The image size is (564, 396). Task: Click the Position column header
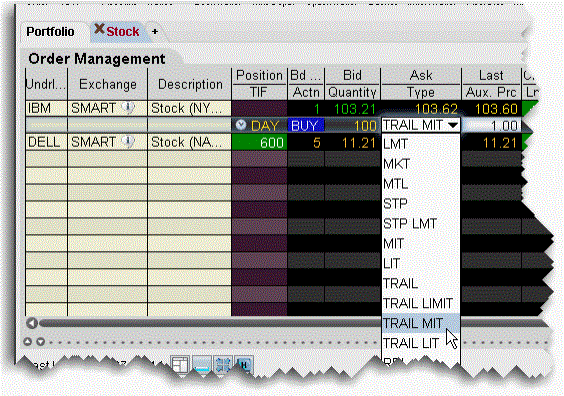(259, 76)
